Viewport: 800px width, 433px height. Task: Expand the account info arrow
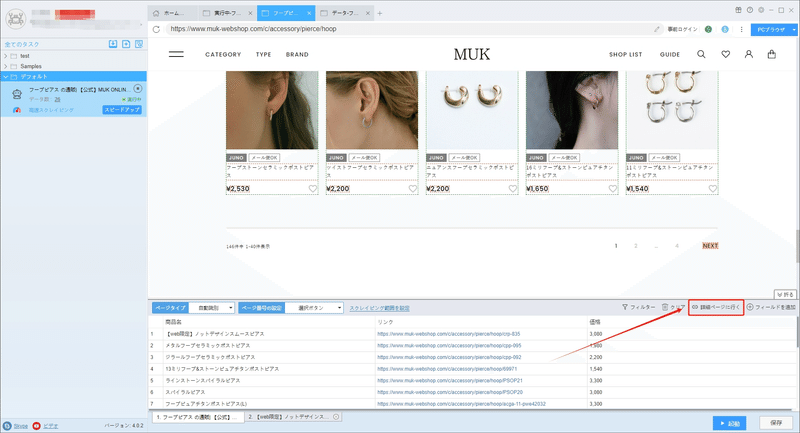pyautogui.click(x=141, y=24)
